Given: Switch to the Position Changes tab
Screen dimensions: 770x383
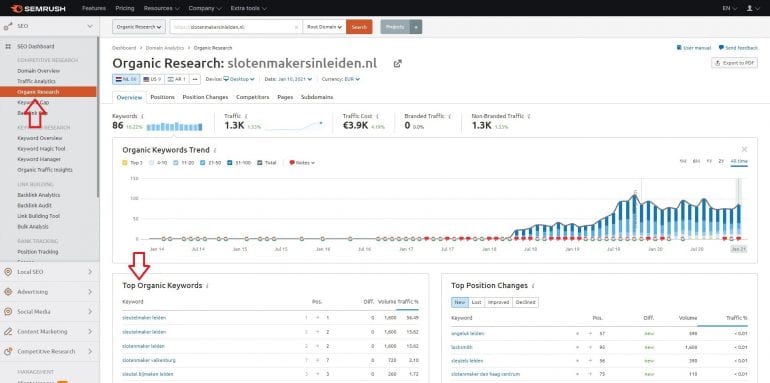Looking at the screenshot, I should pyautogui.click(x=205, y=97).
